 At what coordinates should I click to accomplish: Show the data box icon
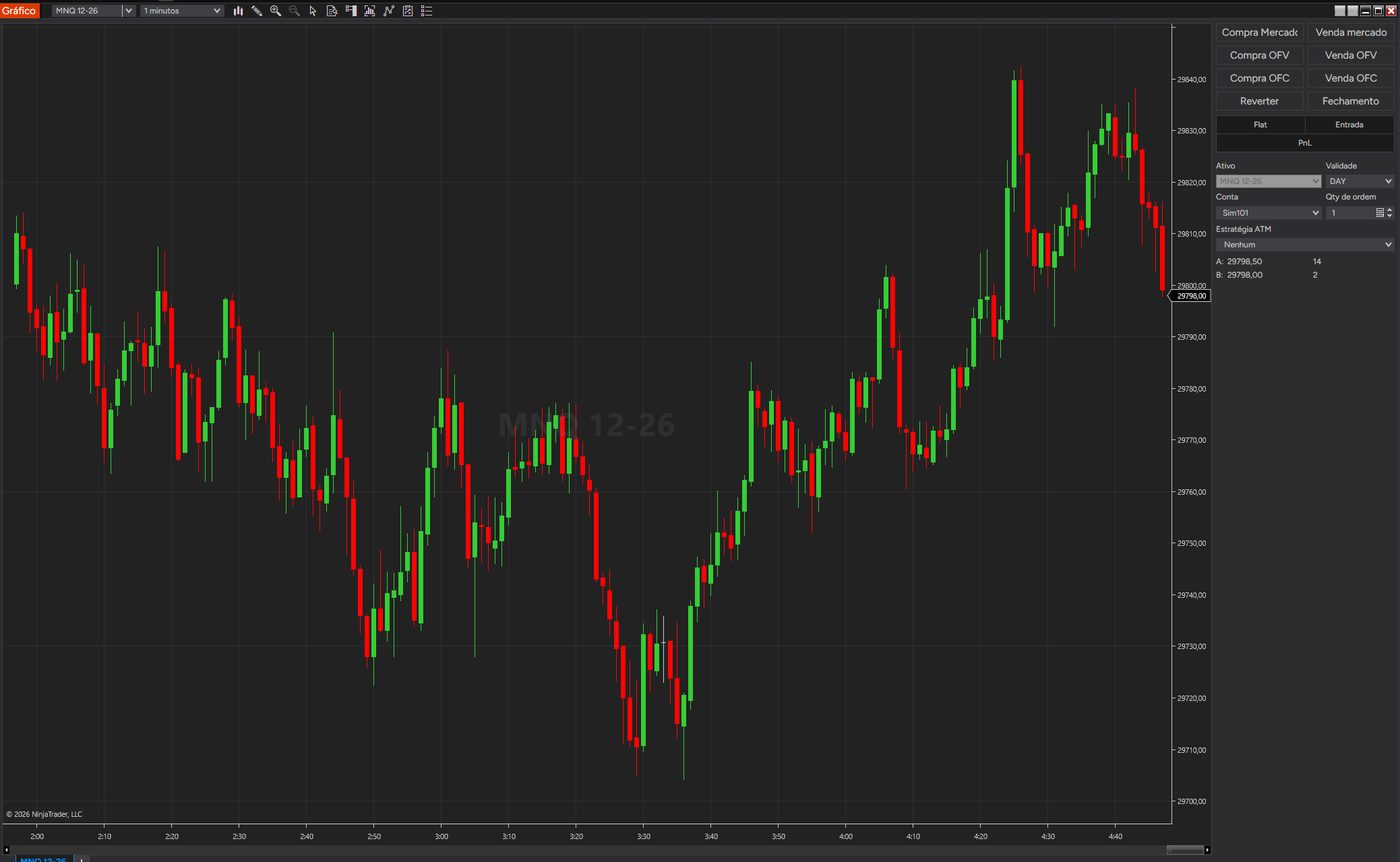click(332, 11)
